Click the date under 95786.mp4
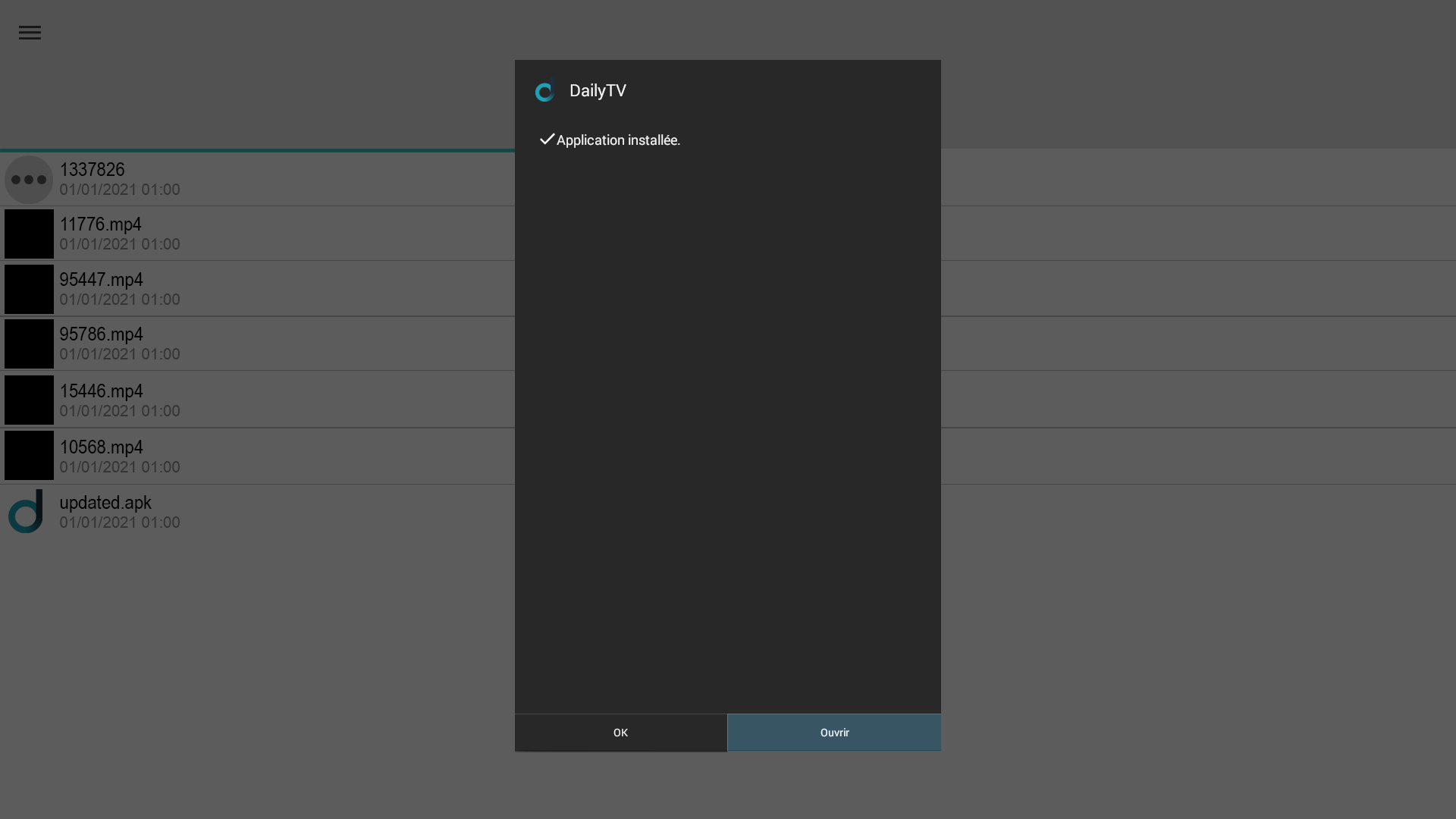This screenshot has width=1456, height=819. (120, 354)
